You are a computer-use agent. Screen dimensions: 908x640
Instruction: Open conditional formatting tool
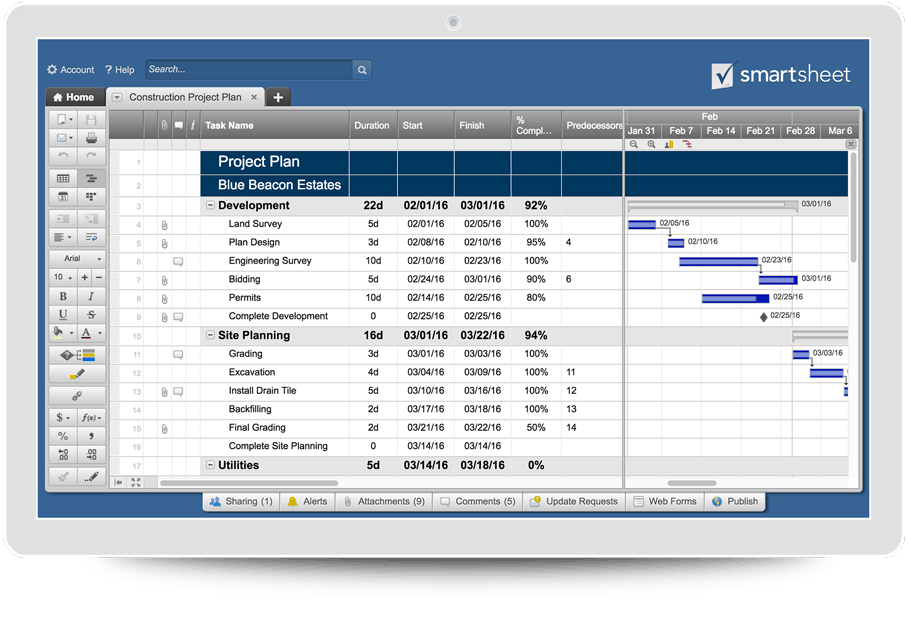pos(78,355)
